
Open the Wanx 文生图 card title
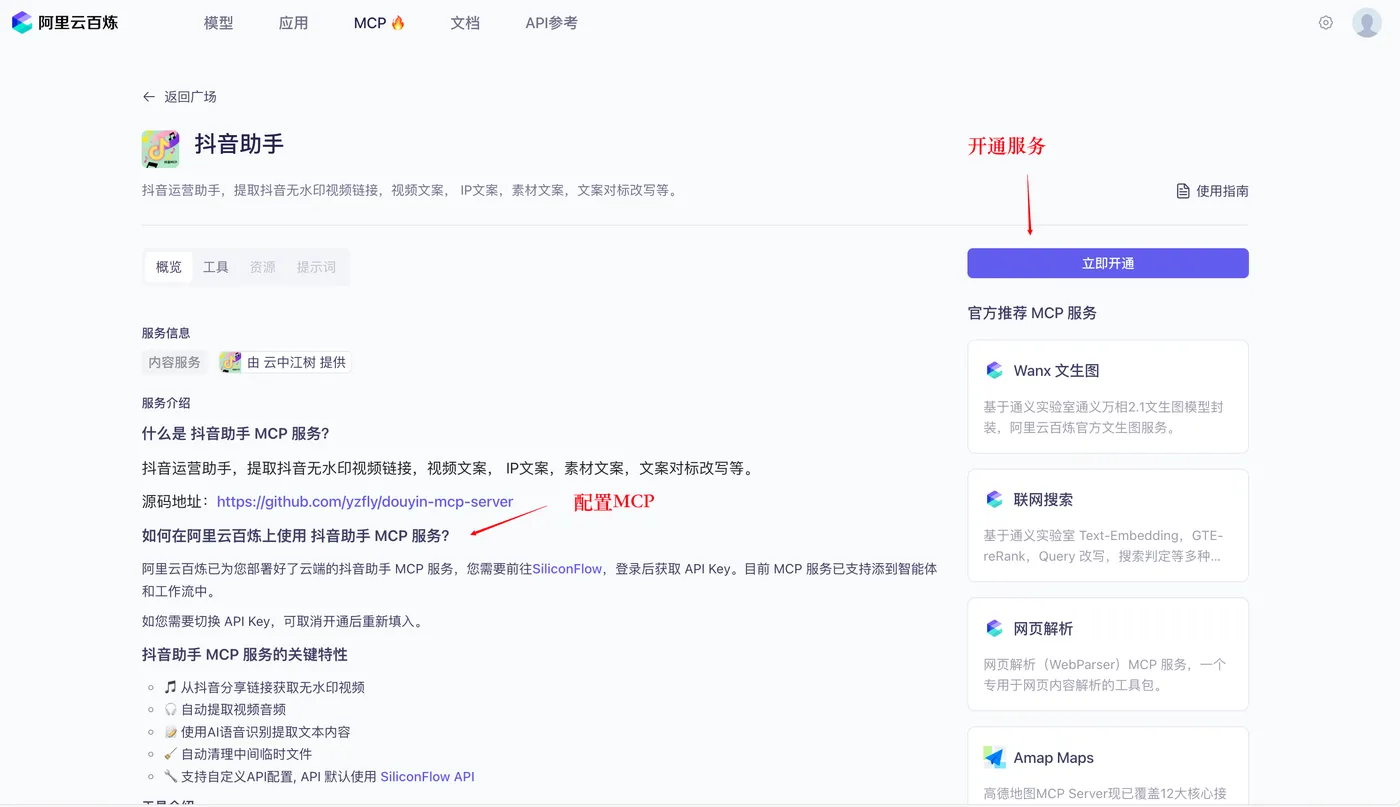coord(1056,371)
